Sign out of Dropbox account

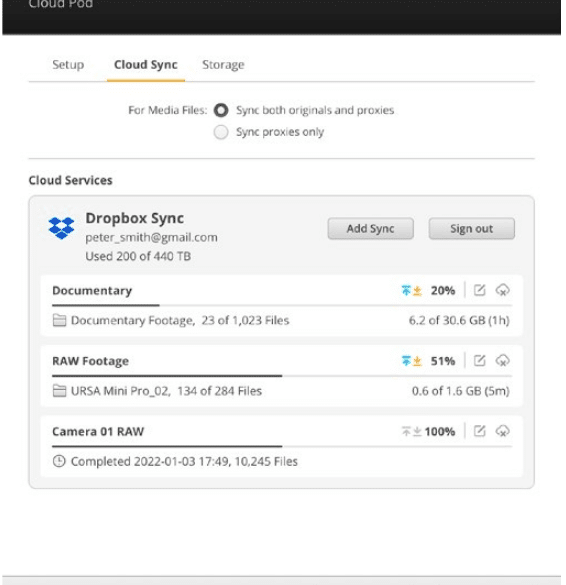(472, 228)
